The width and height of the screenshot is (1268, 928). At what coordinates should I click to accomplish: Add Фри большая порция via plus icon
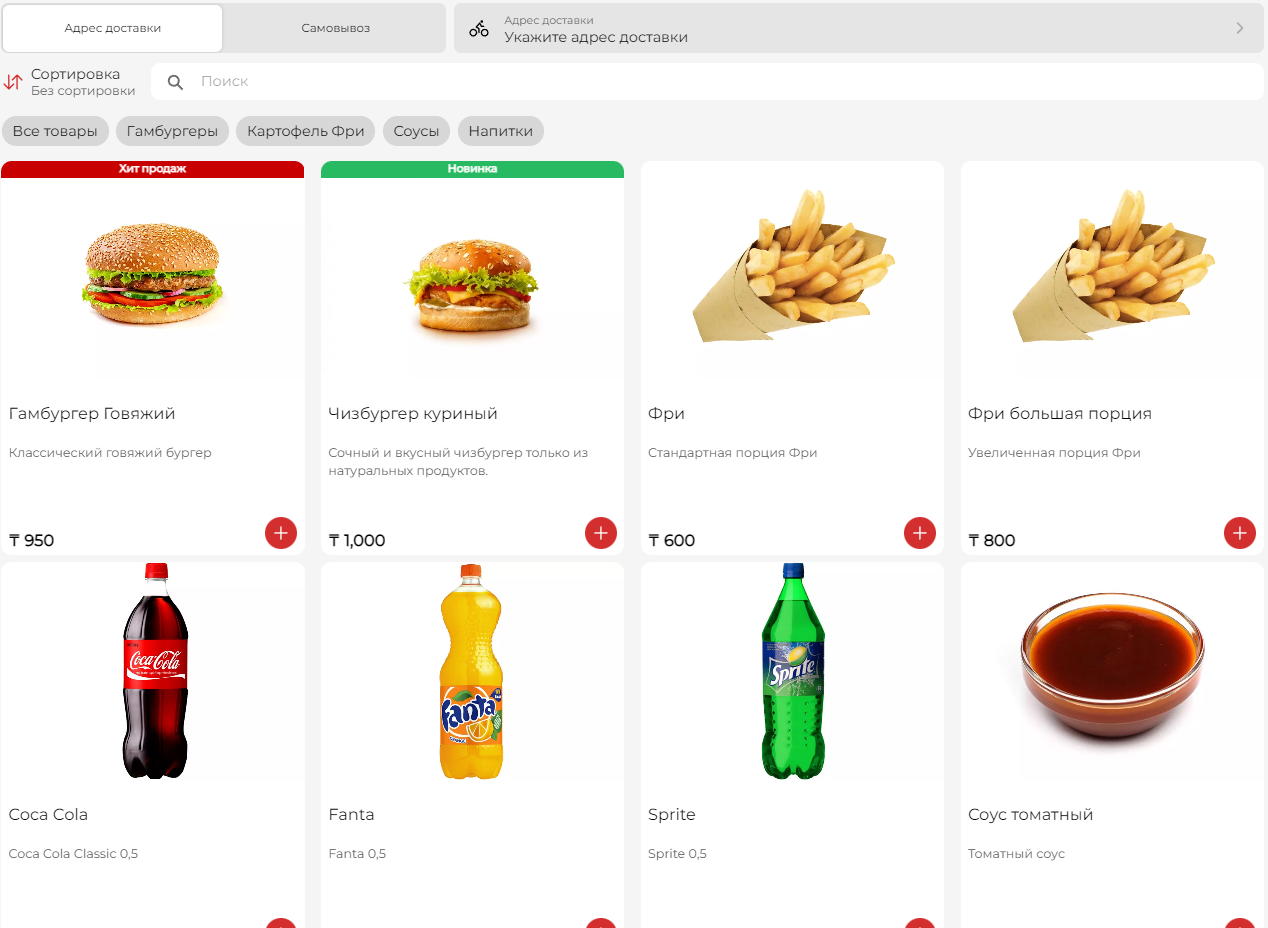1240,533
